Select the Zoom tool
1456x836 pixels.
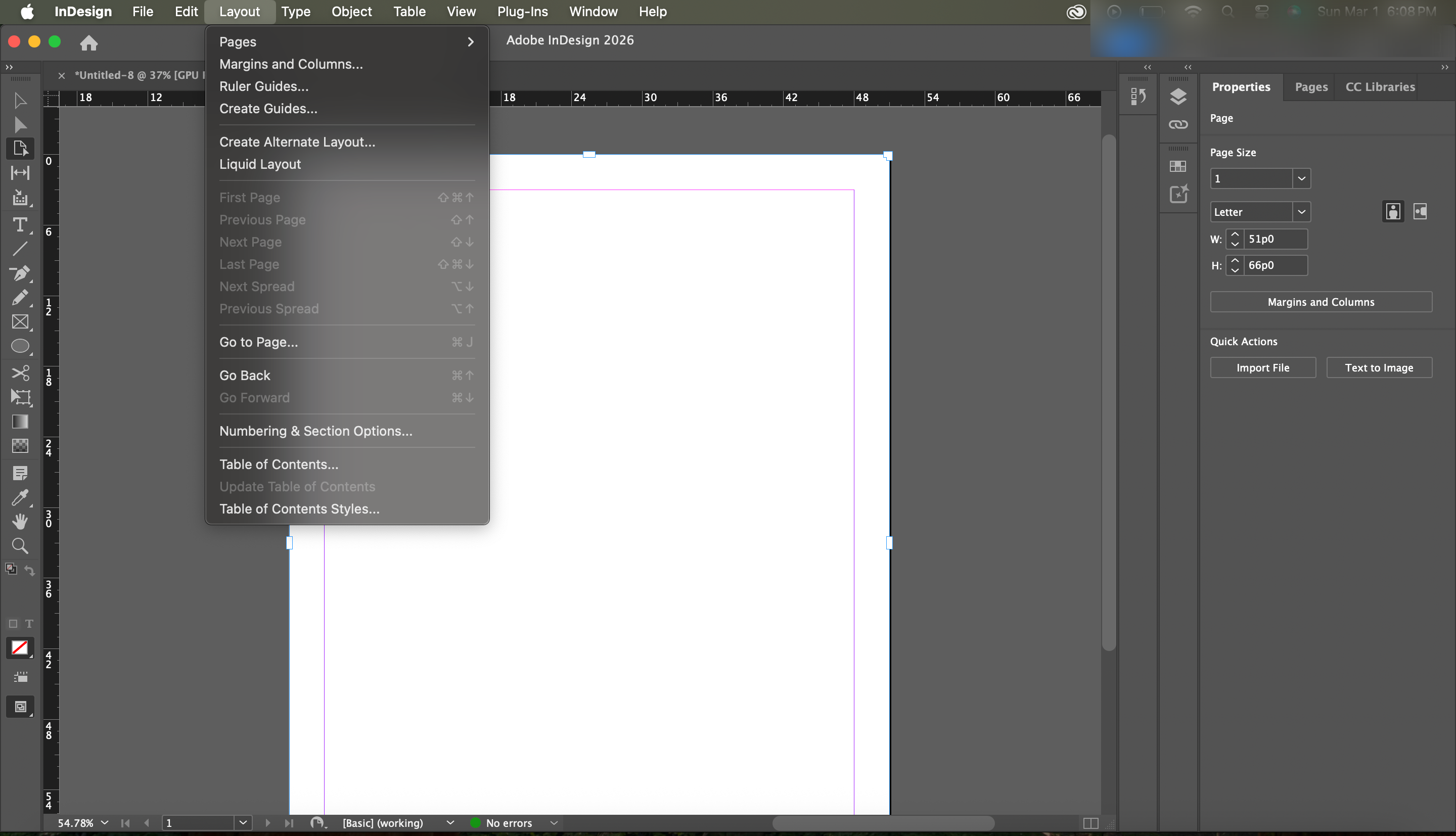click(20, 545)
